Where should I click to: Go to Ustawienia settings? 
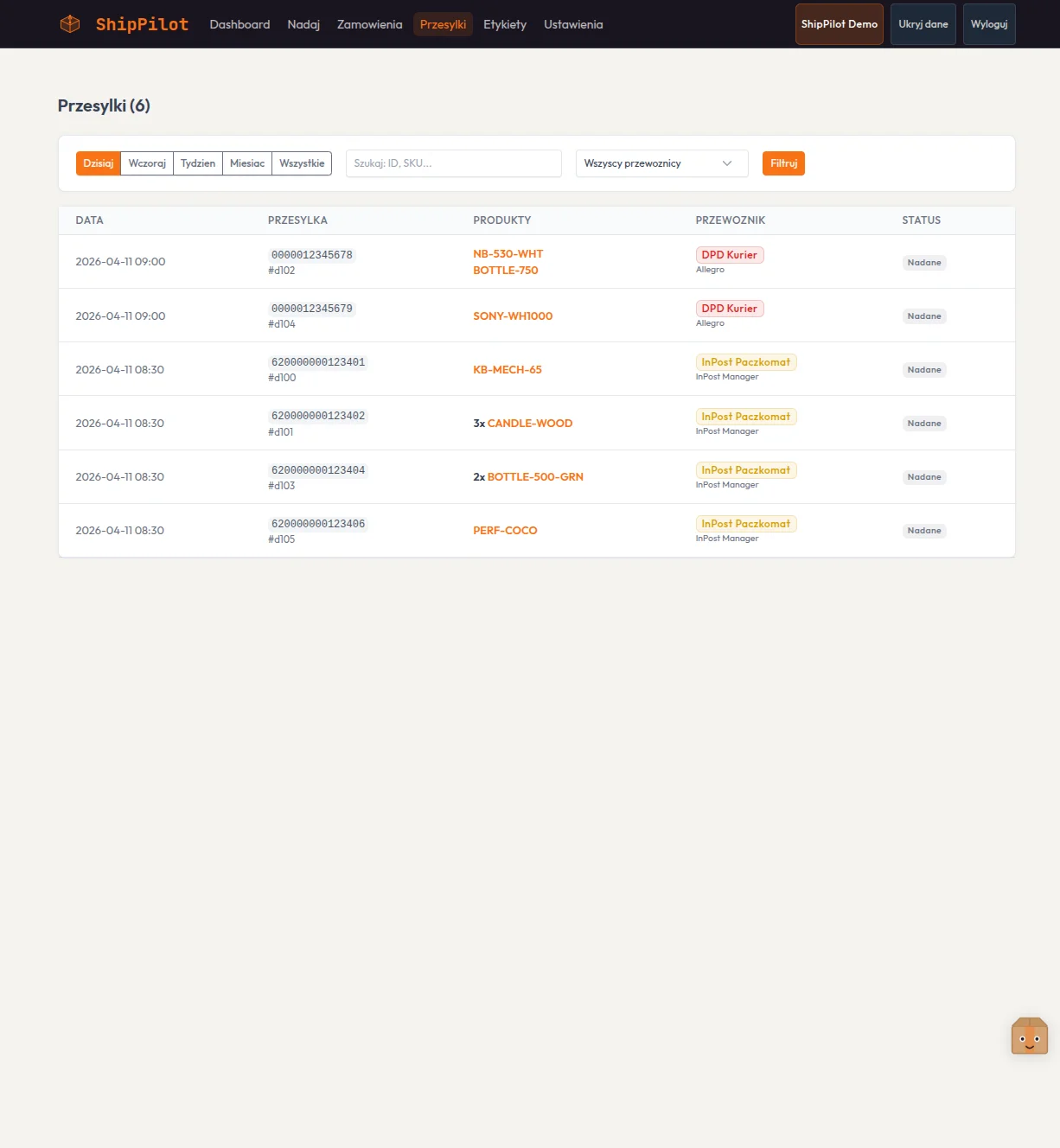573,24
